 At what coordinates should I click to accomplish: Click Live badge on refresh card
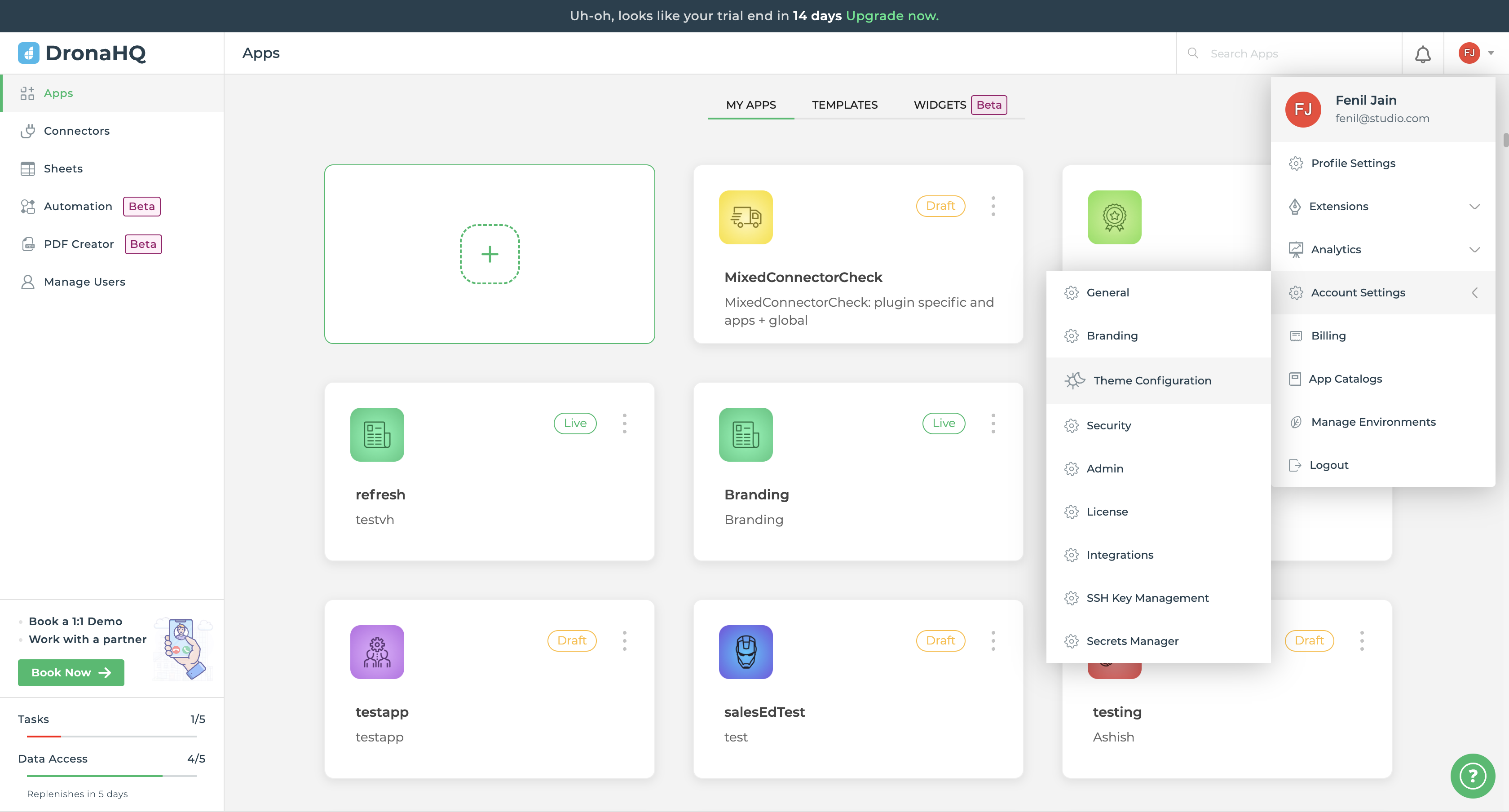coord(575,424)
